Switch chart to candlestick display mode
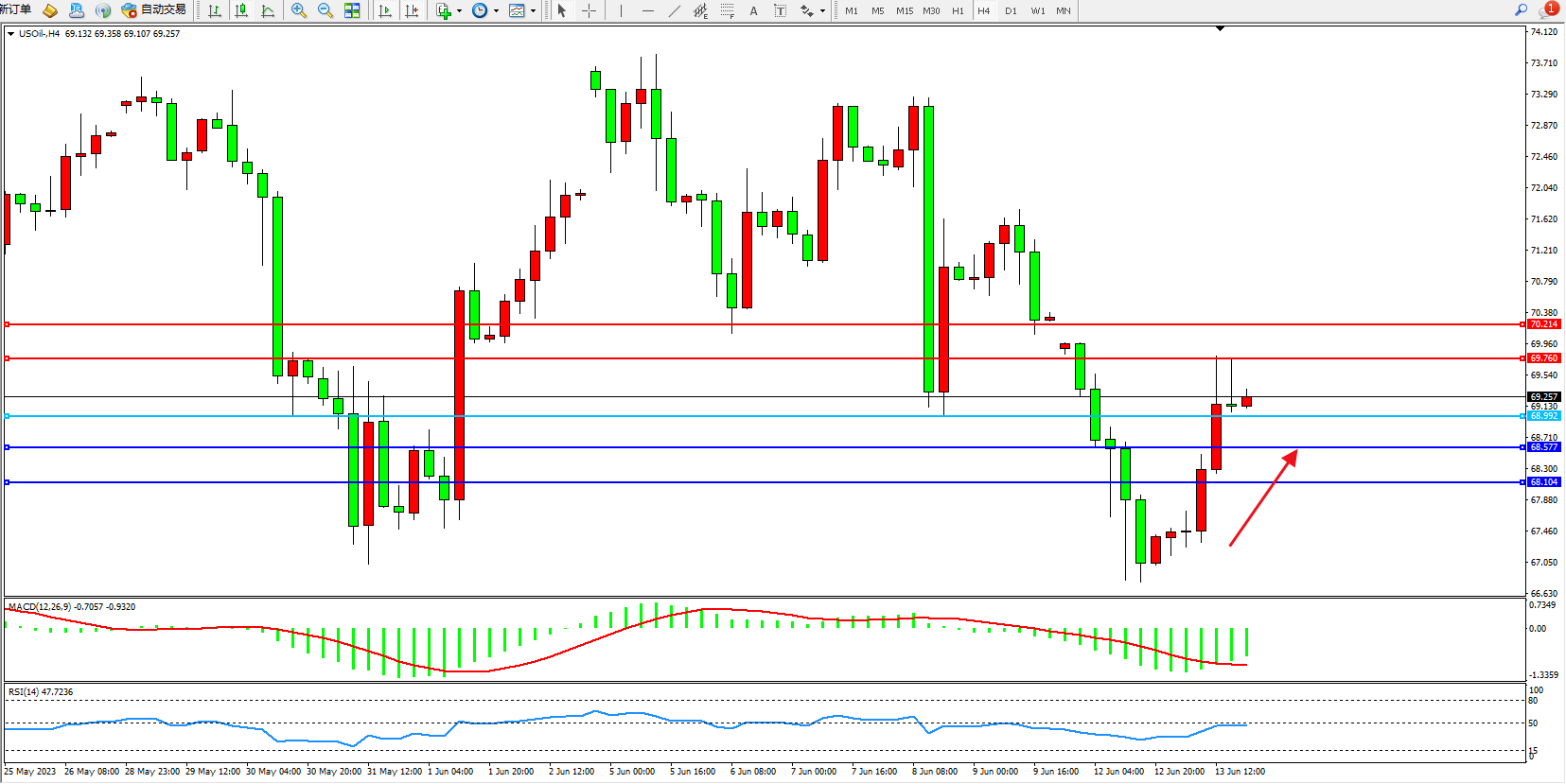The height and width of the screenshot is (784, 1566). pos(241,10)
